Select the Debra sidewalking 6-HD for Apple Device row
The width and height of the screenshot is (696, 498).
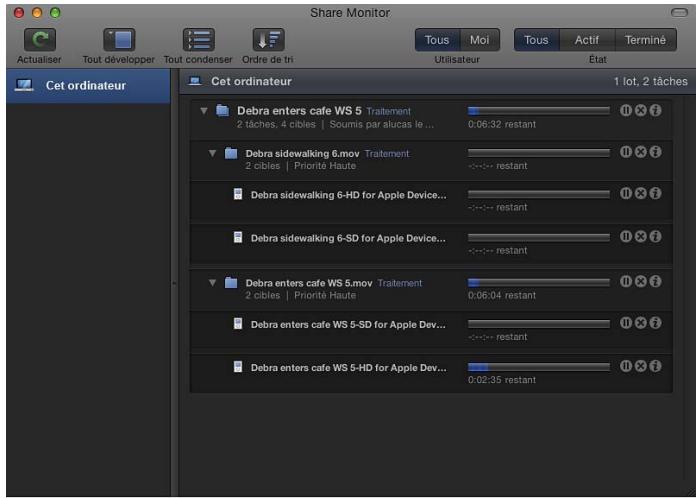[x=431, y=200]
